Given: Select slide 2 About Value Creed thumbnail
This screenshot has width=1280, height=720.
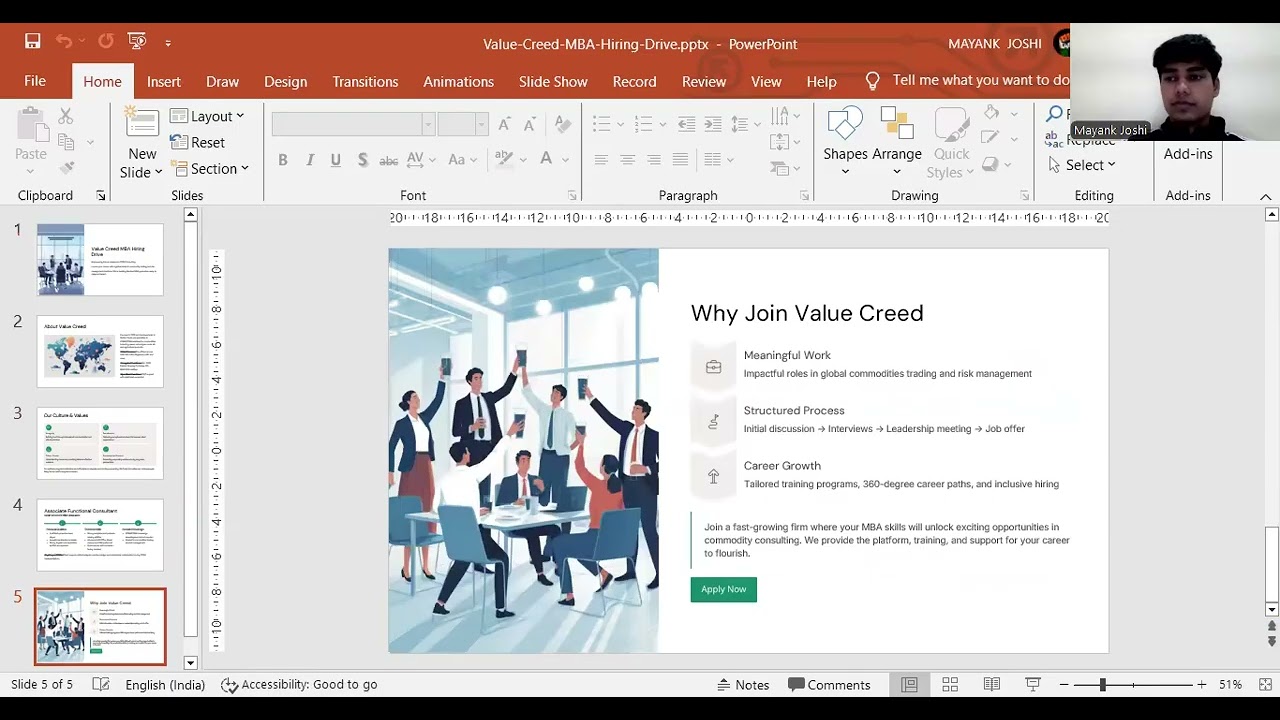Looking at the screenshot, I should (100, 351).
